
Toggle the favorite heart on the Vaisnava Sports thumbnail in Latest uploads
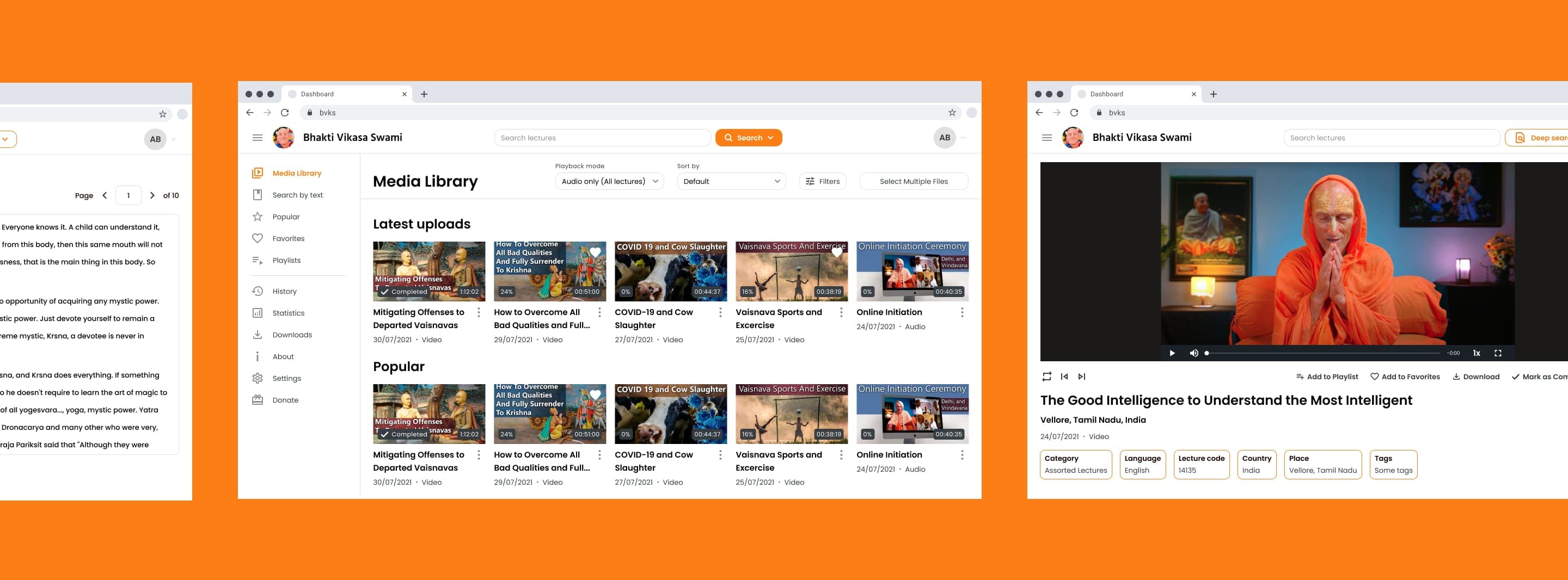(x=837, y=251)
